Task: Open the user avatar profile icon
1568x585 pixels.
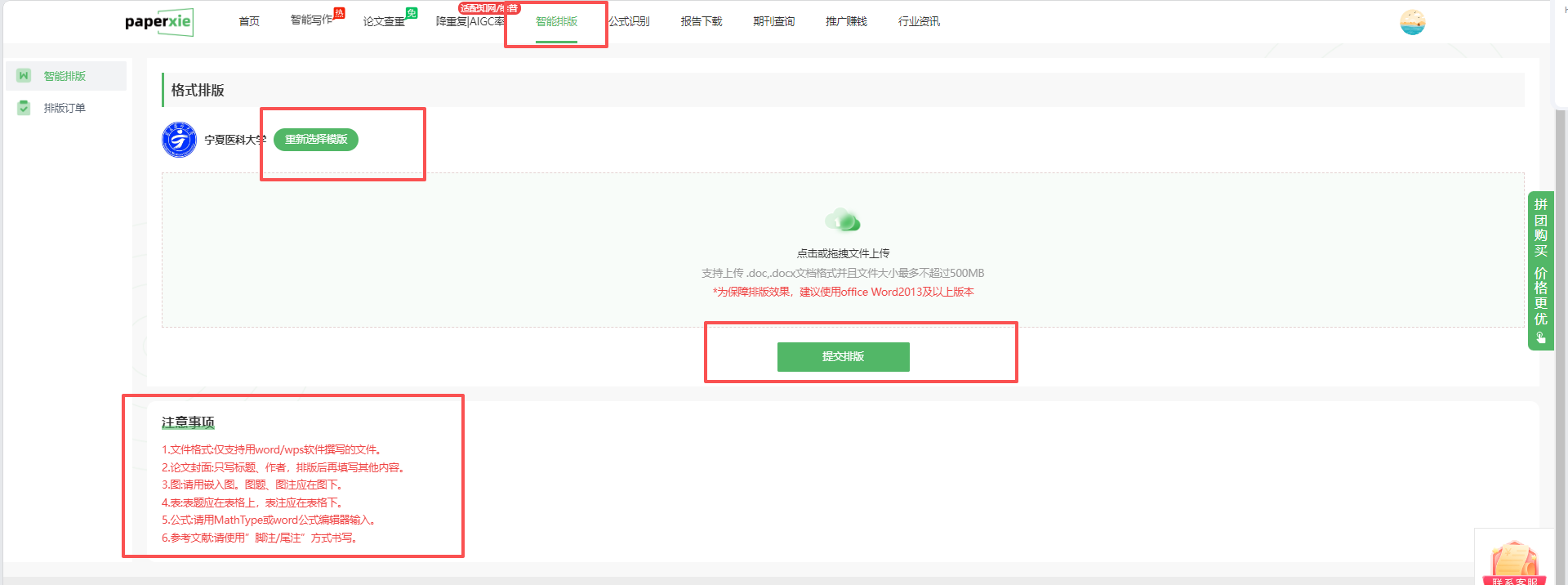Action: [1412, 22]
